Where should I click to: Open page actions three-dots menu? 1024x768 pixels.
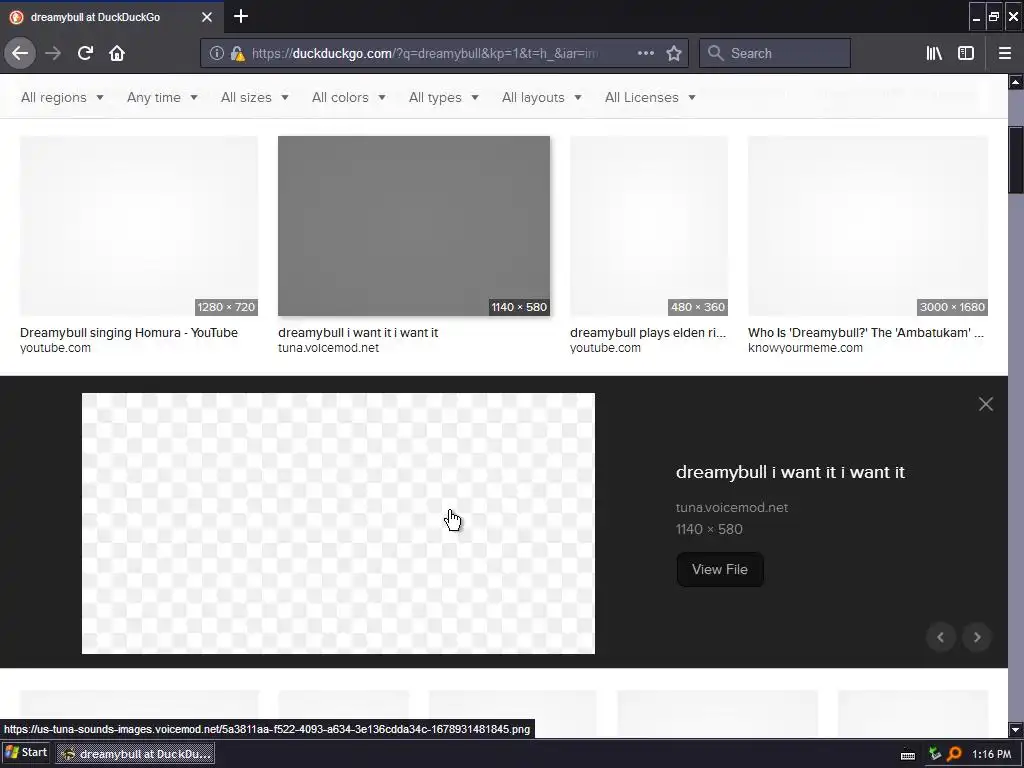coord(645,53)
